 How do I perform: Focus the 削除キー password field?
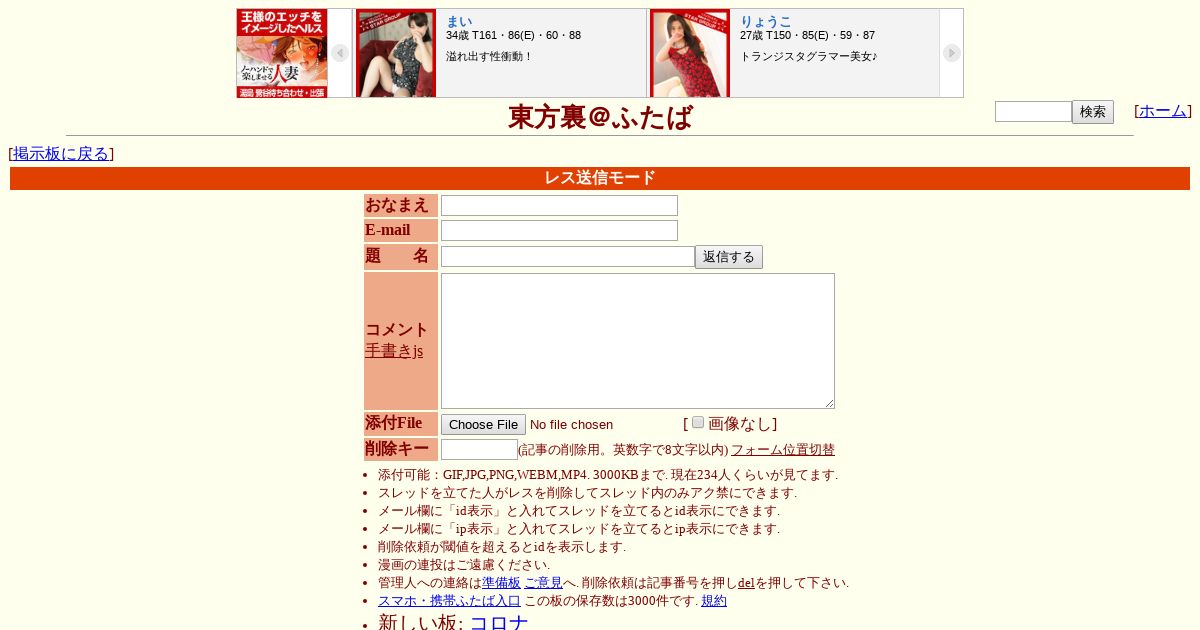point(479,450)
